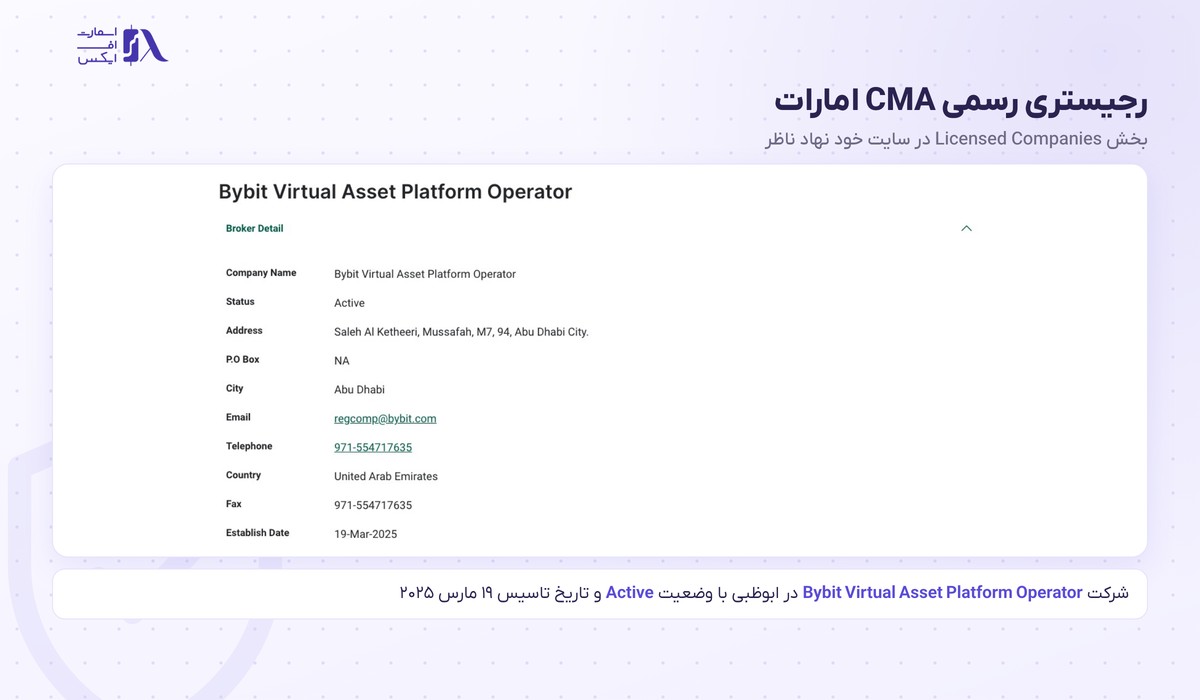
Task: Open the regcomp@bybit.com email link
Action: [385, 419]
